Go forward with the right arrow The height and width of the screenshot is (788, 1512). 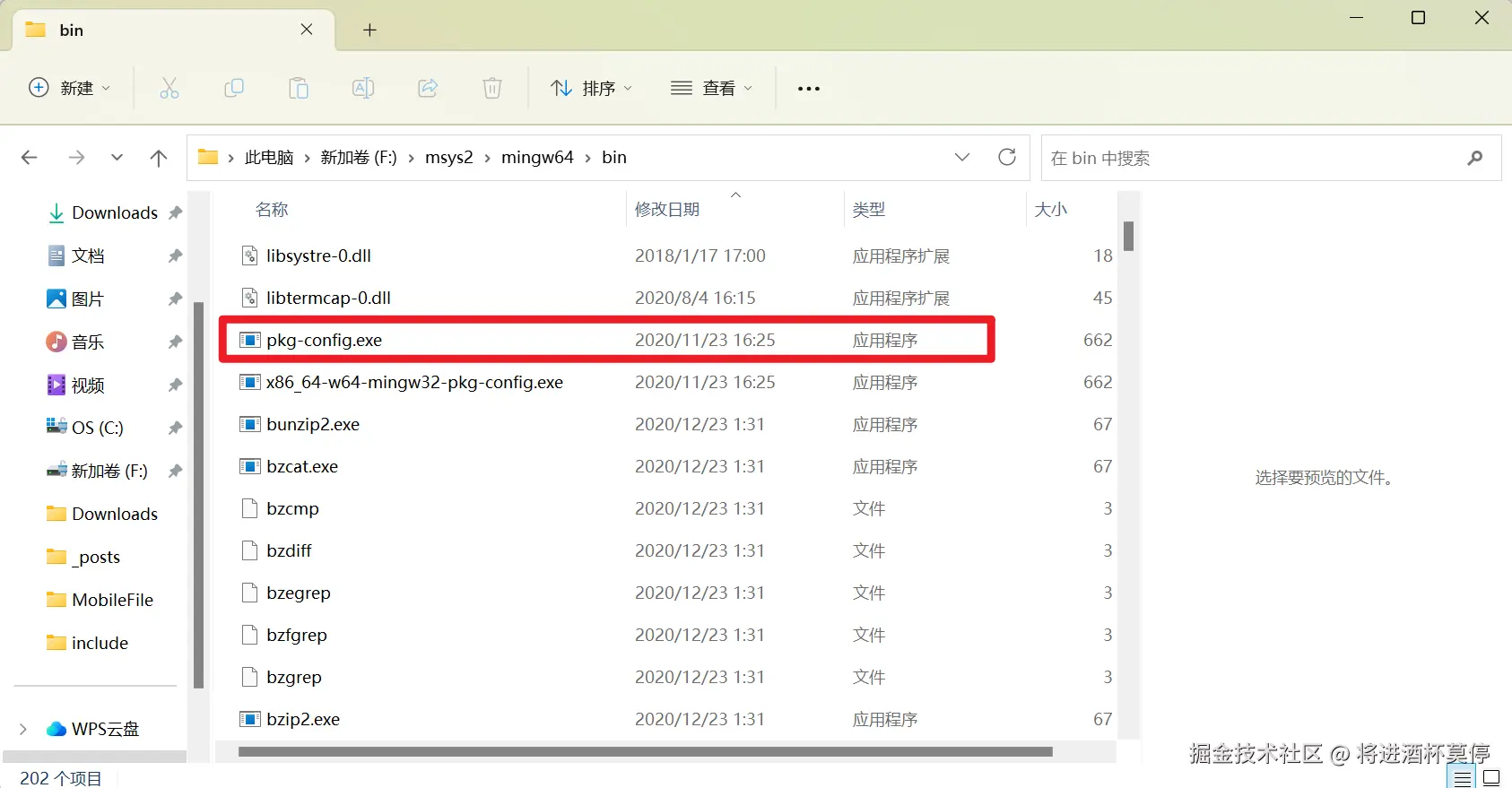[76, 158]
